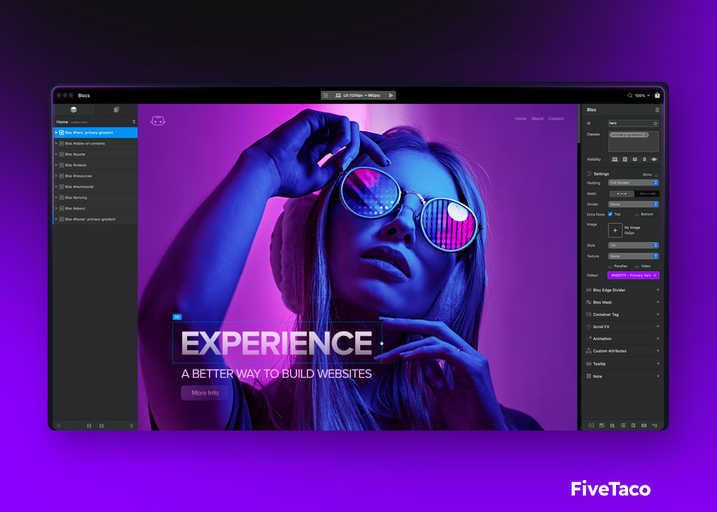Click inside the Classes box
717x512 pixels.
(x=633, y=141)
